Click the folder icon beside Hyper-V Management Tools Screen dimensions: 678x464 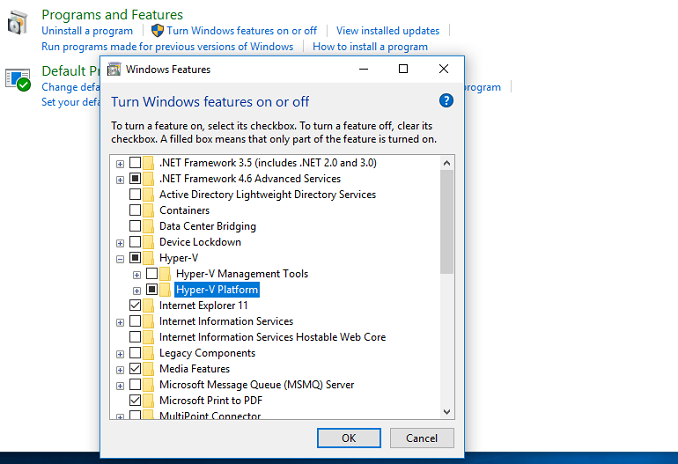click(x=165, y=274)
